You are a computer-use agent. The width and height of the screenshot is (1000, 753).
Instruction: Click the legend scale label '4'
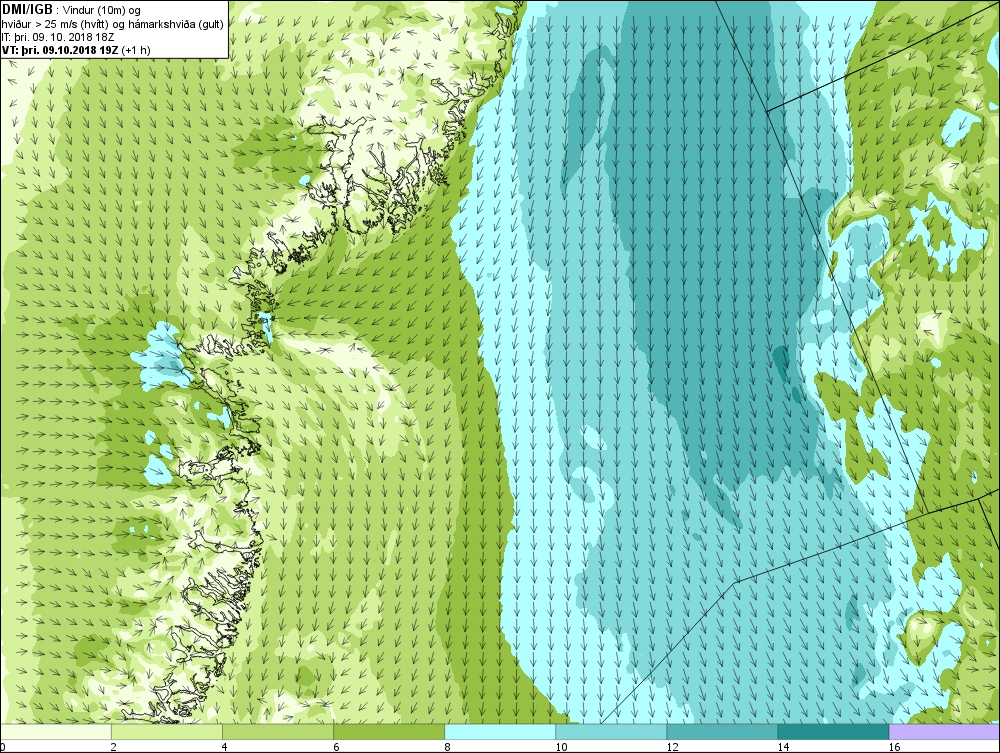point(225,747)
